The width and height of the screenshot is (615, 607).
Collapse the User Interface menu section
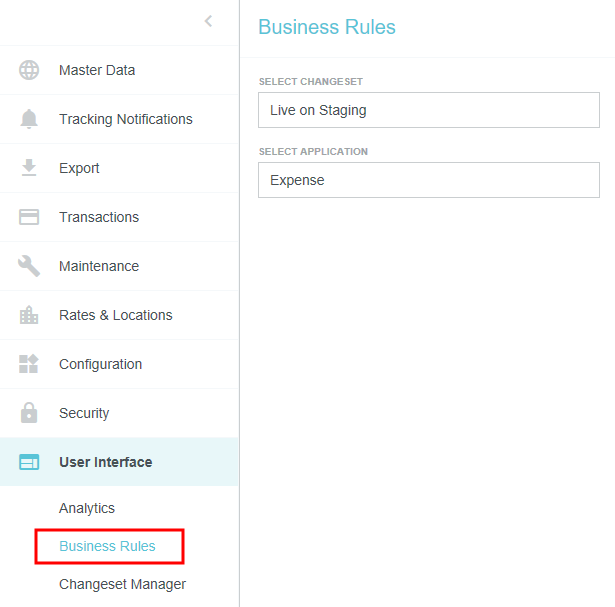point(106,462)
